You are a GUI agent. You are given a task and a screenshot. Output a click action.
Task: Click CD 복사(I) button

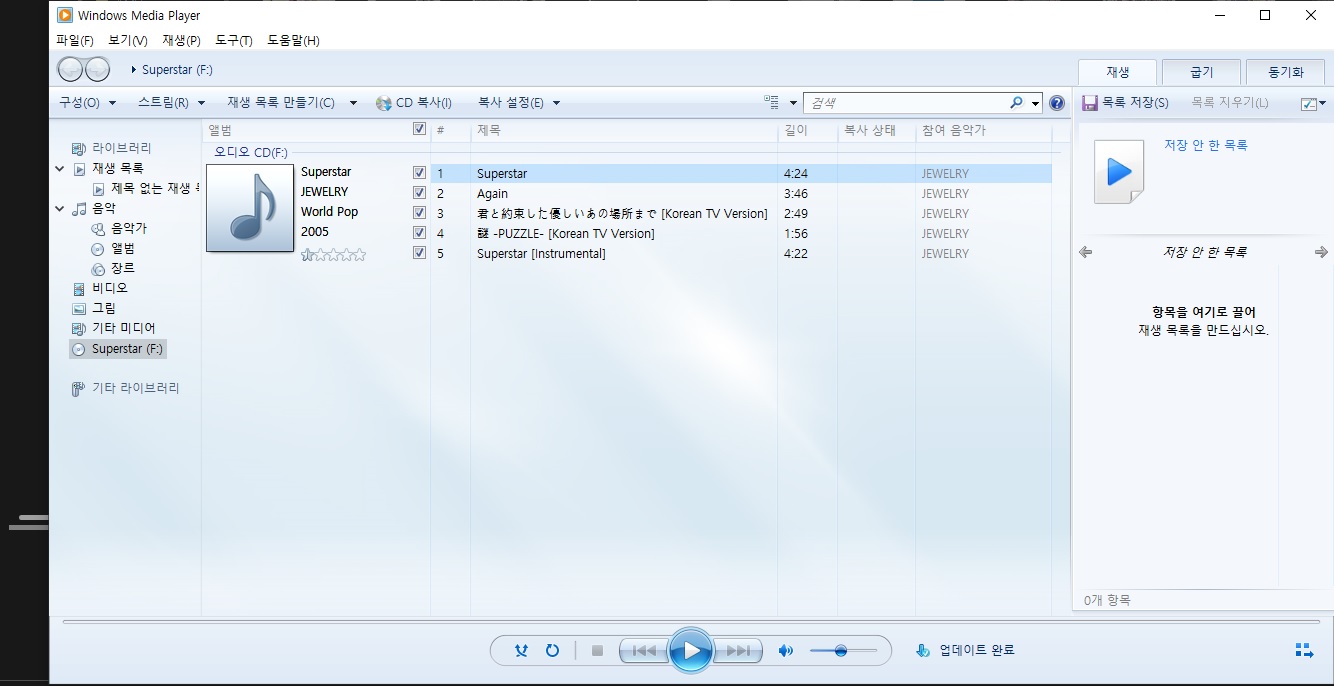coord(414,103)
